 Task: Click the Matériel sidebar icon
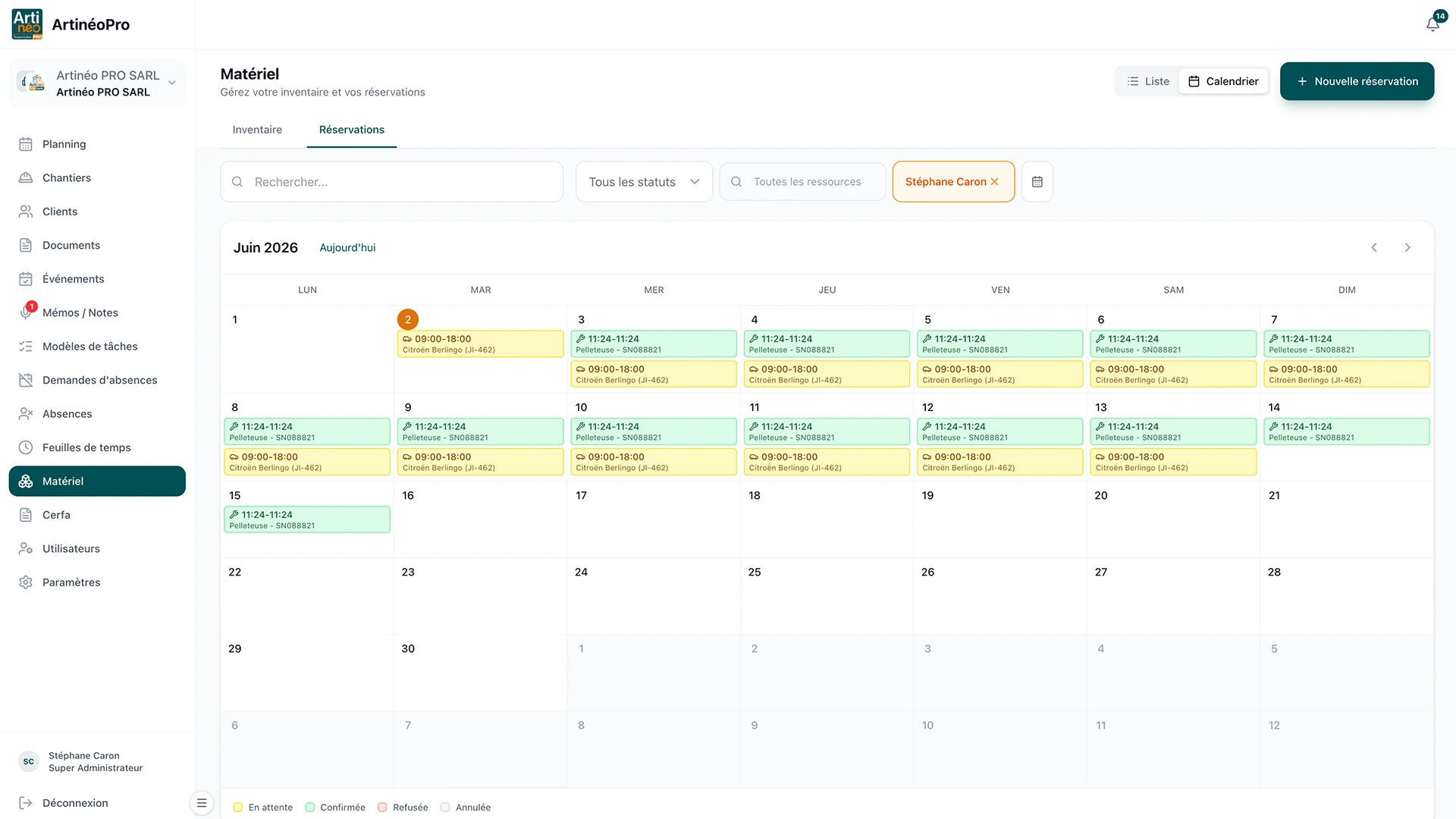pyautogui.click(x=26, y=482)
